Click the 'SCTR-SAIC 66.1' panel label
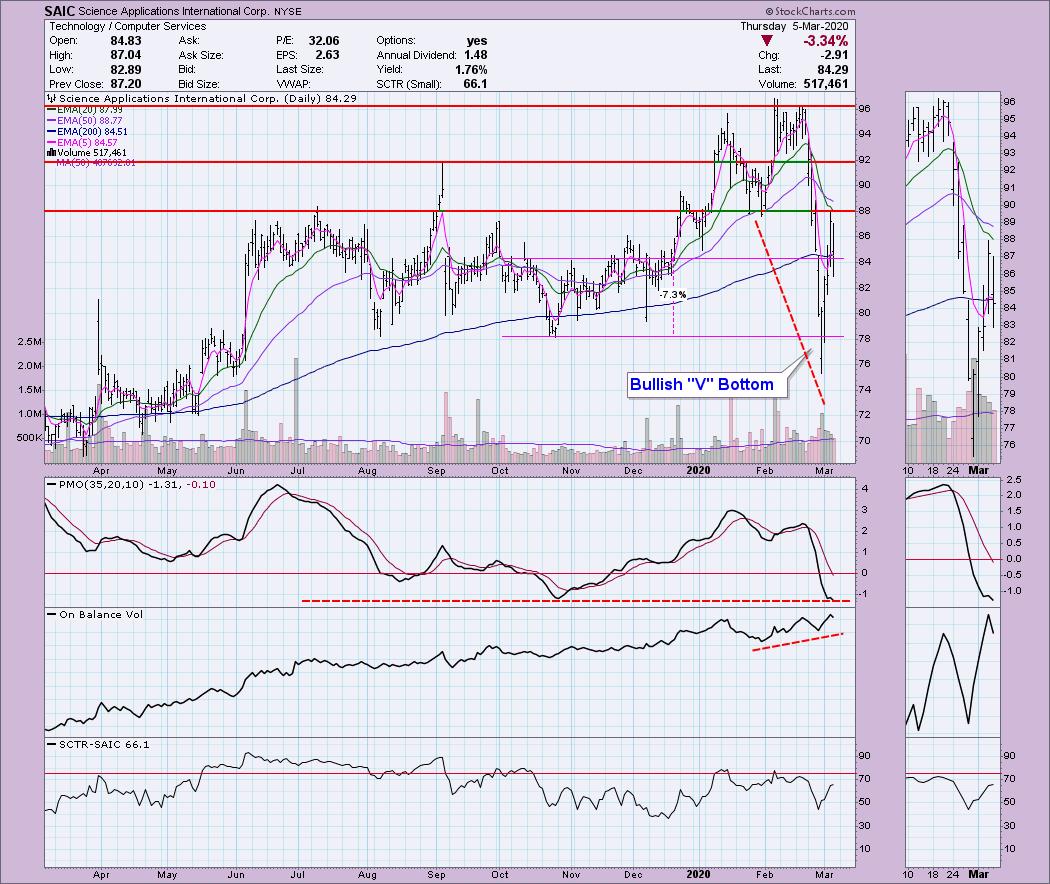The image size is (1050, 884). (x=104, y=744)
